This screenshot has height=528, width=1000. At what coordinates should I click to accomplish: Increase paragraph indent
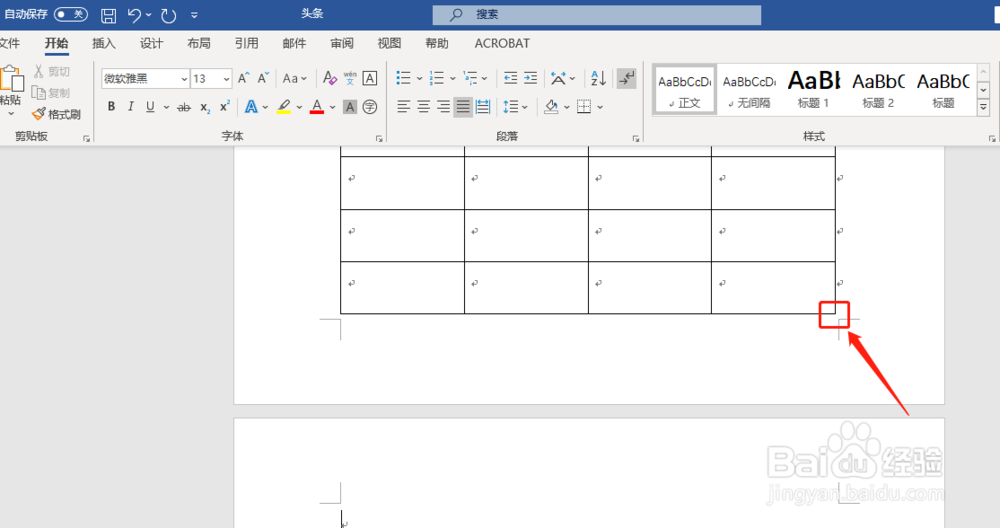[531, 78]
